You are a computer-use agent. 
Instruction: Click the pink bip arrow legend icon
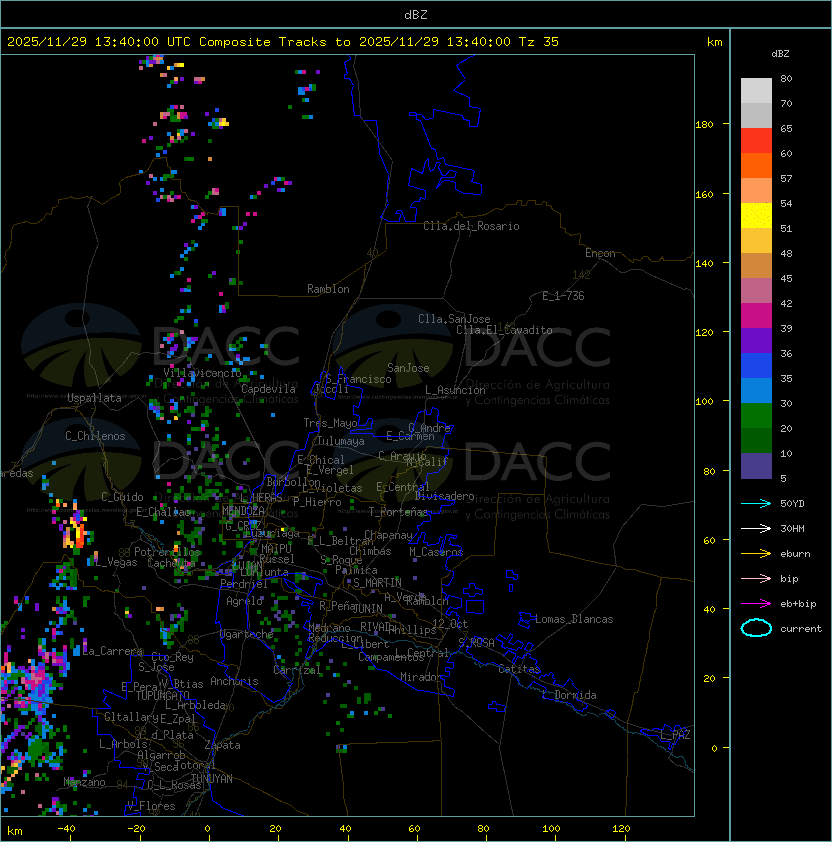756,579
